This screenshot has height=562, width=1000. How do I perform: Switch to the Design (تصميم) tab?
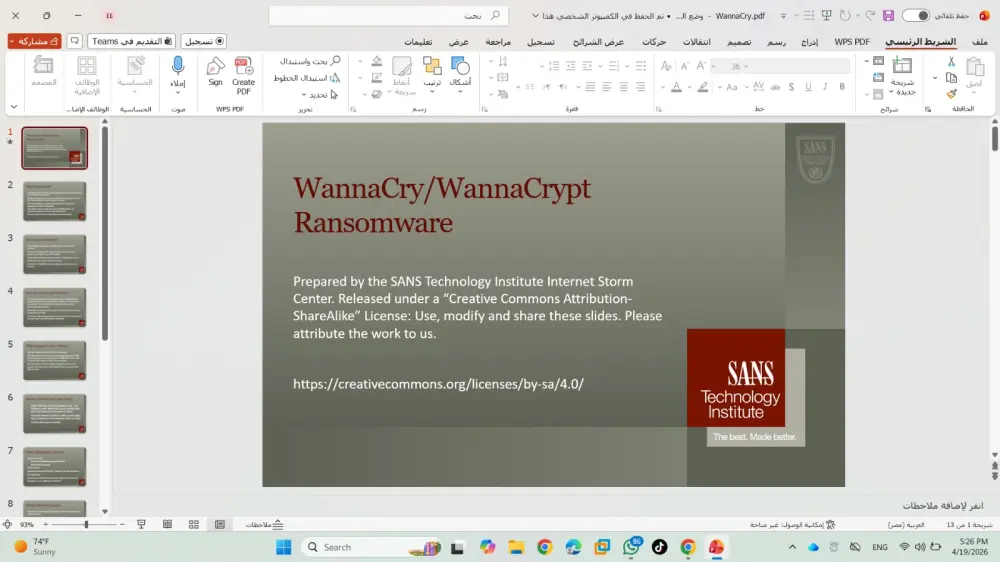[739, 41]
